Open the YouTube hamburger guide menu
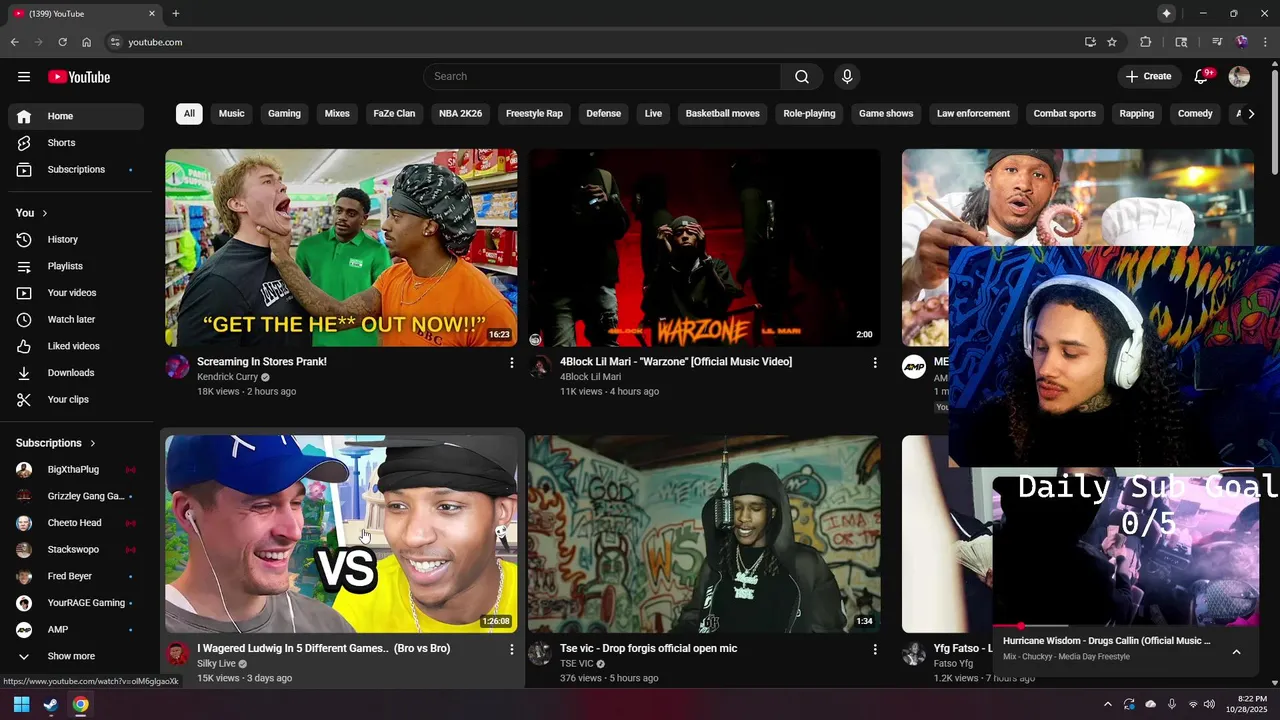The image size is (1280, 720). point(24,77)
